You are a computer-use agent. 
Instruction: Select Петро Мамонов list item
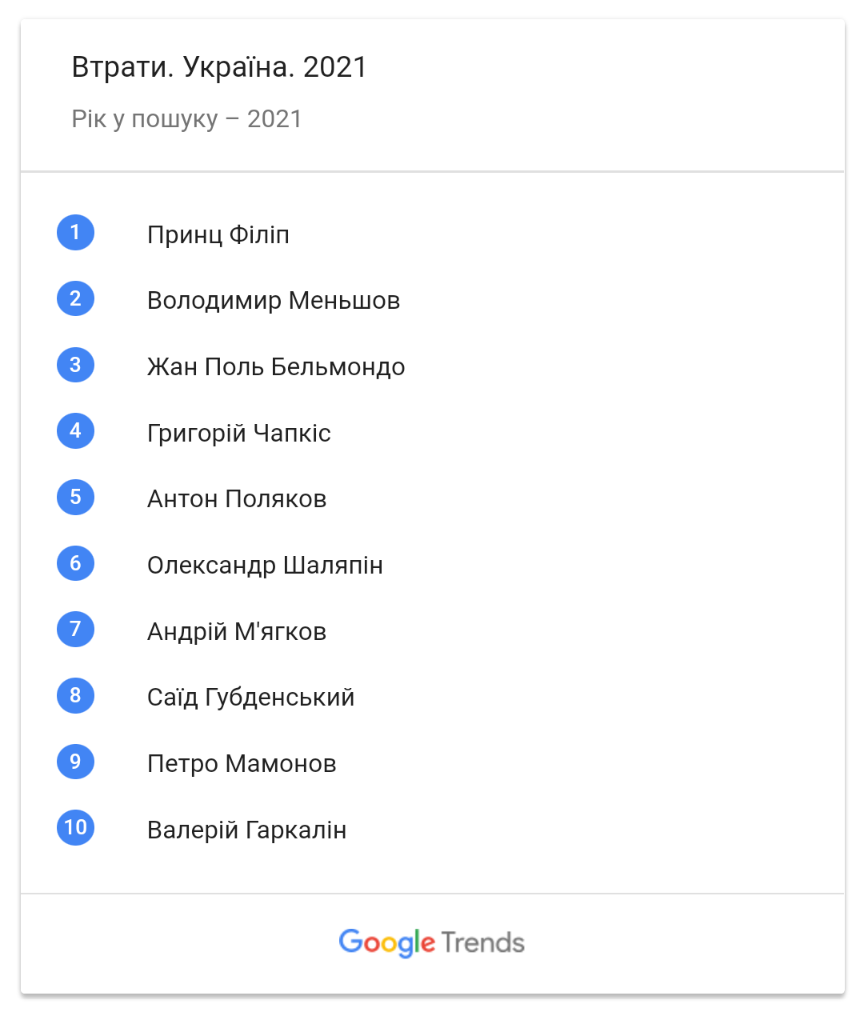(x=242, y=764)
